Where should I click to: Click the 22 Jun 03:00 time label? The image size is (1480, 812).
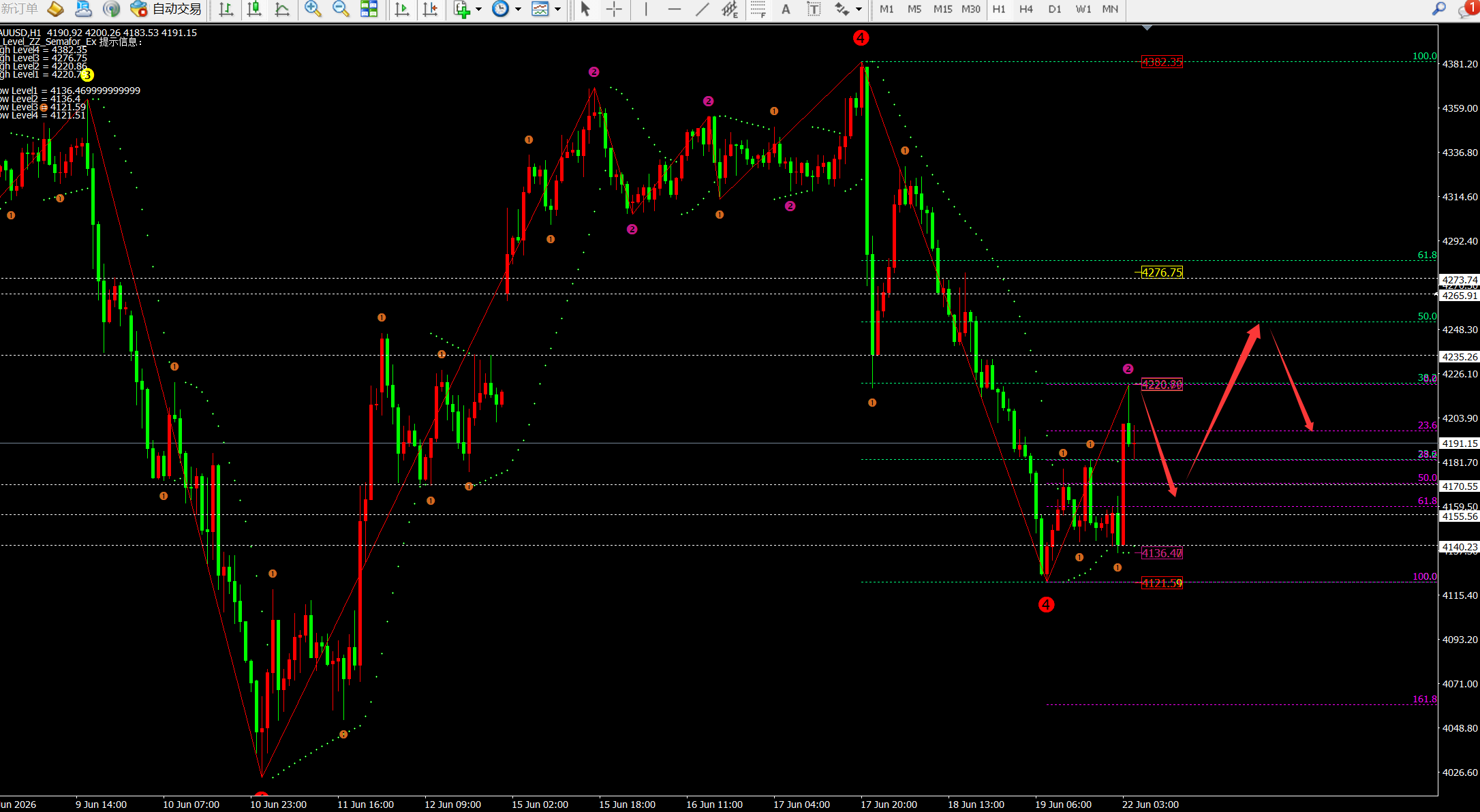[1150, 805]
